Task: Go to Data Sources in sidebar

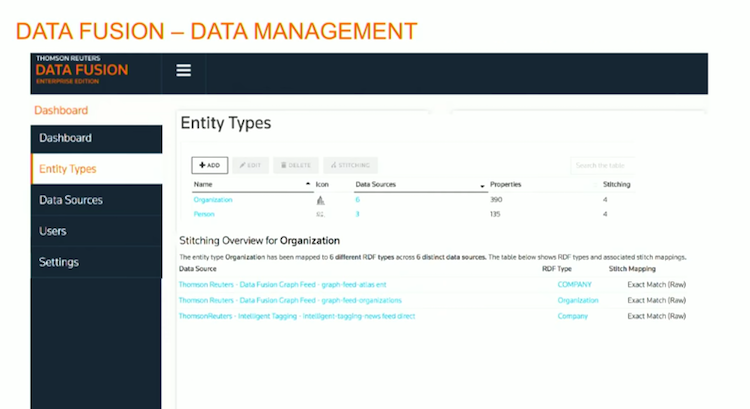Action: tap(96, 200)
